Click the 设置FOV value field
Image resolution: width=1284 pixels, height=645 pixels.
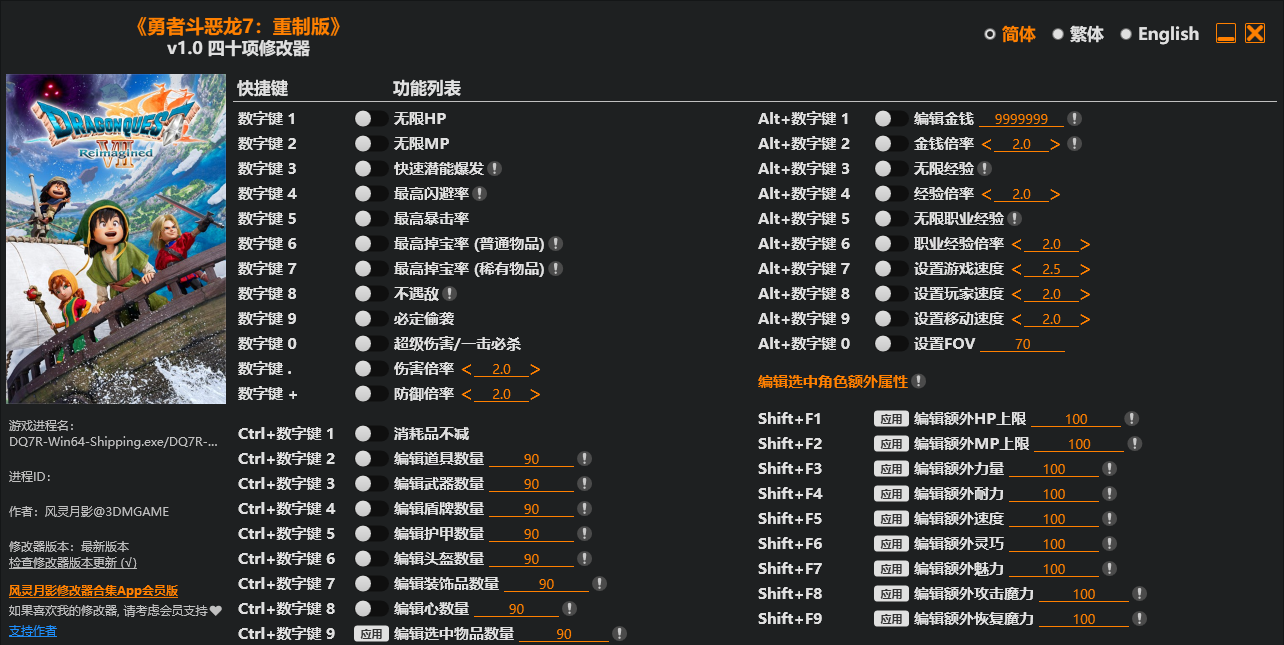(x=1022, y=345)
